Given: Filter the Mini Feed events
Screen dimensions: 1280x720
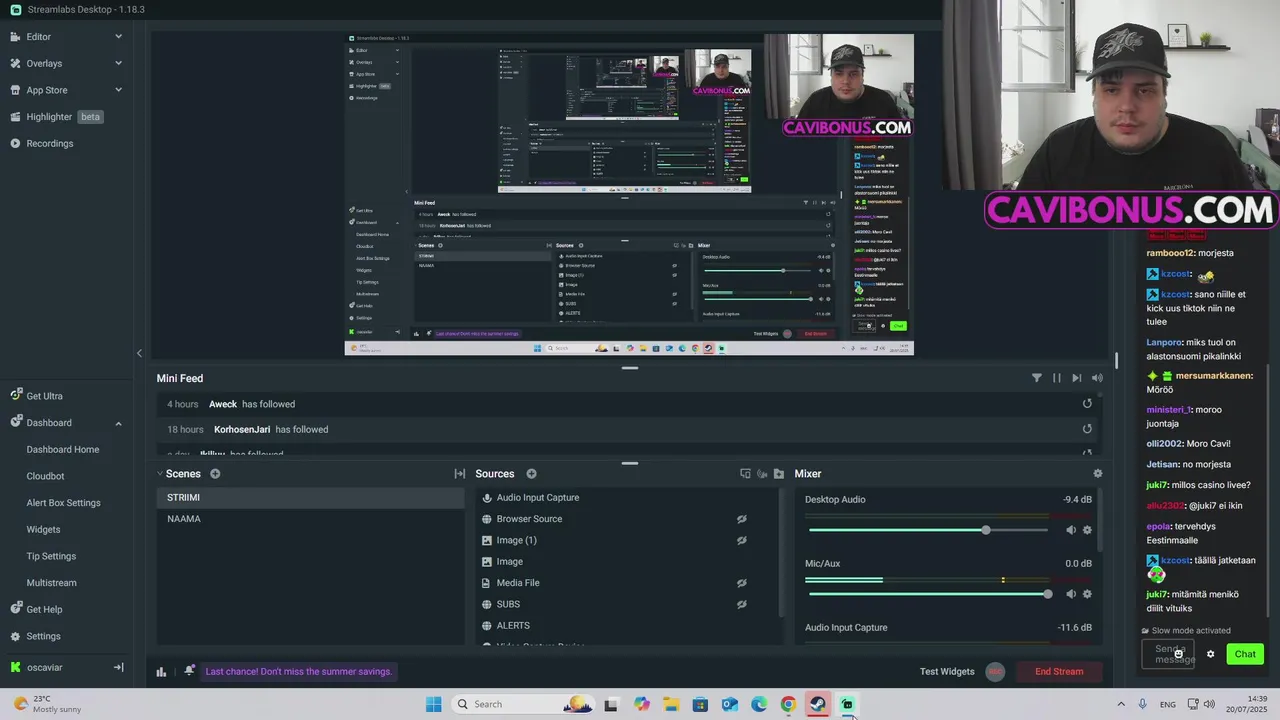Looking at the screenshot, I should [x=1036, y=378].
